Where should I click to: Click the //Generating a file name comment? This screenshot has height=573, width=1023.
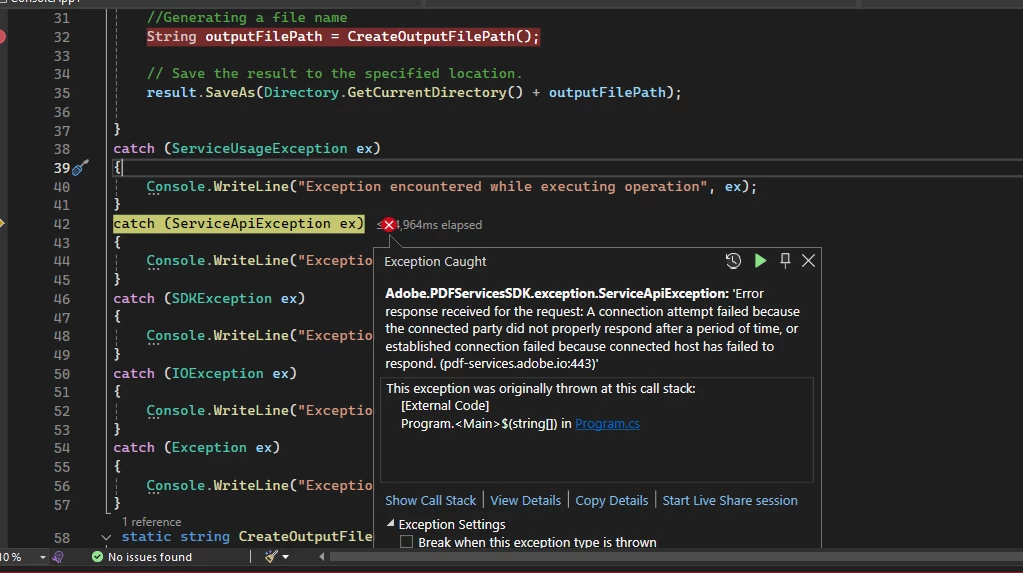[x=247, y=18]
